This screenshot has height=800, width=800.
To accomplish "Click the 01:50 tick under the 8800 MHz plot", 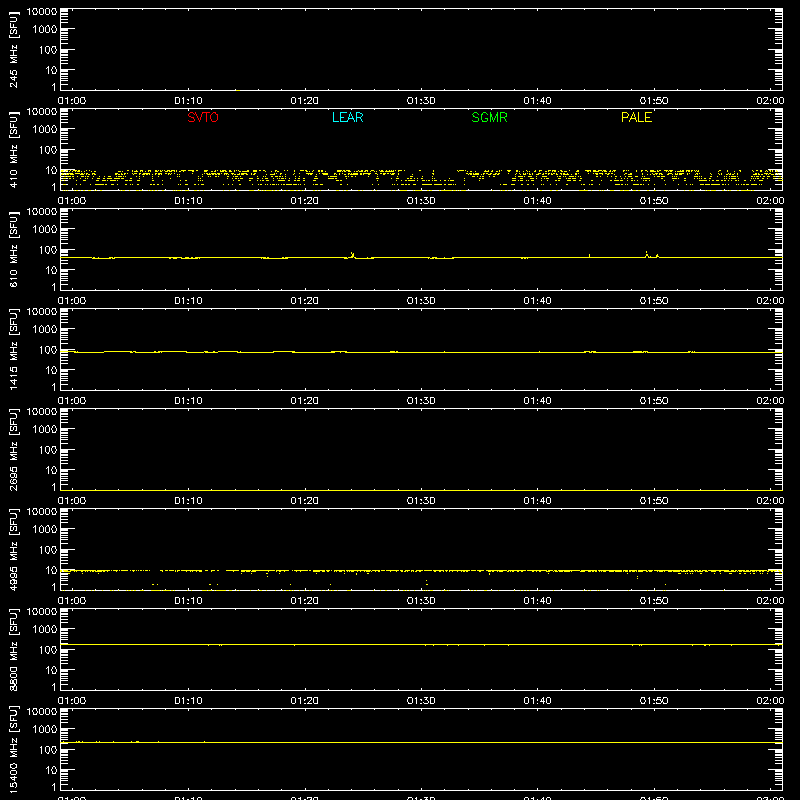I will point(654,701).
